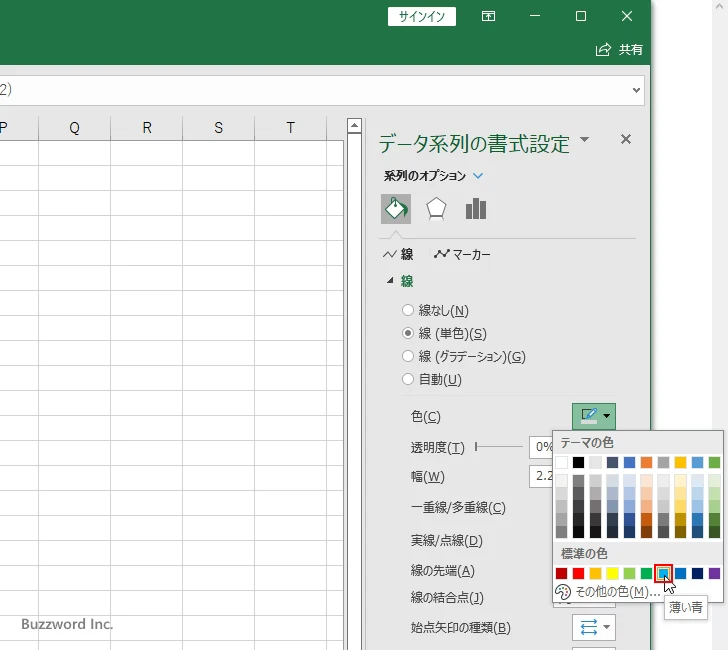
Task: Pick the white theme color swatch
Action: 561,462
